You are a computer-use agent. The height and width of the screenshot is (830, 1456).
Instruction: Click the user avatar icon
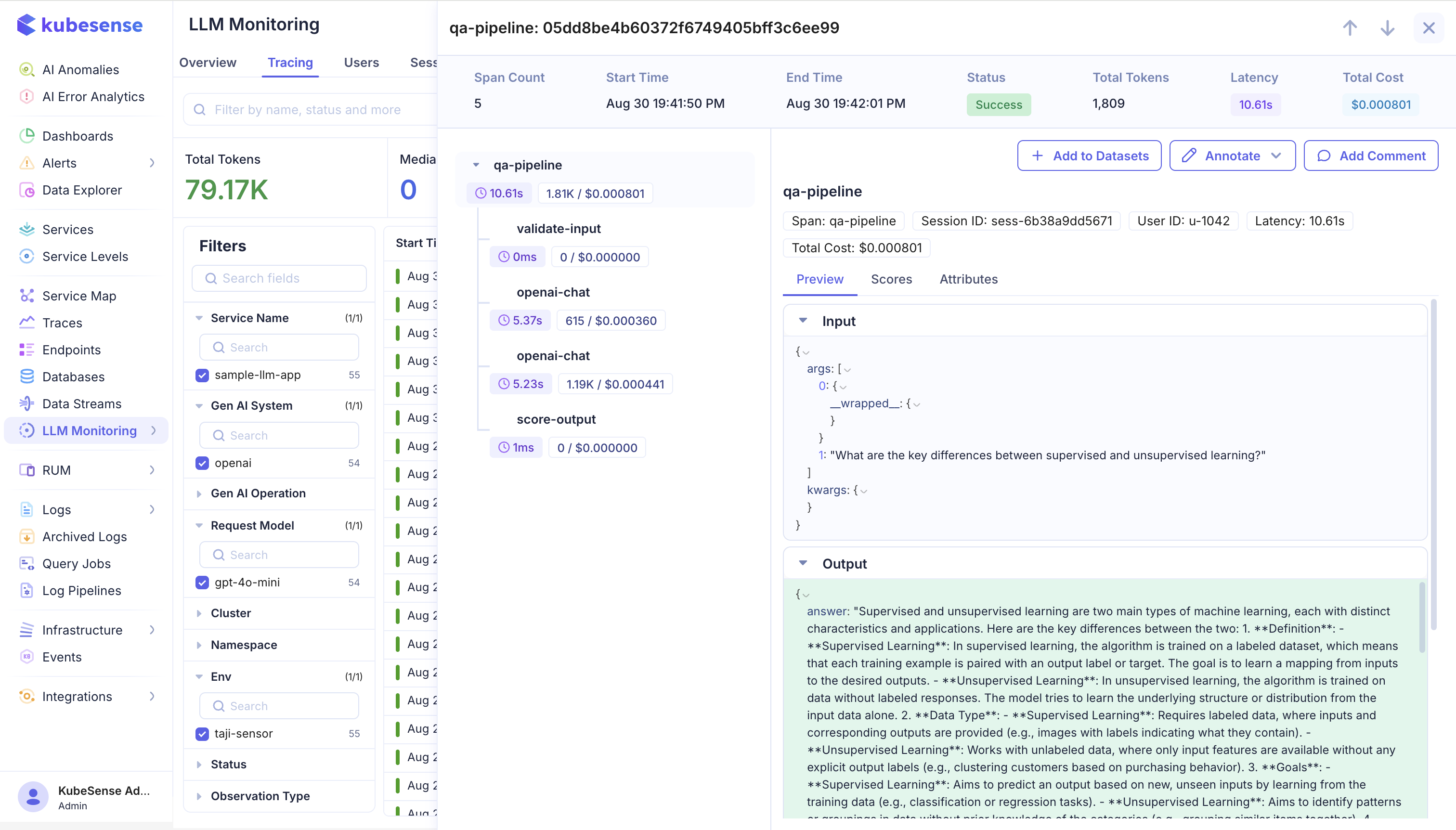(33, 796)
